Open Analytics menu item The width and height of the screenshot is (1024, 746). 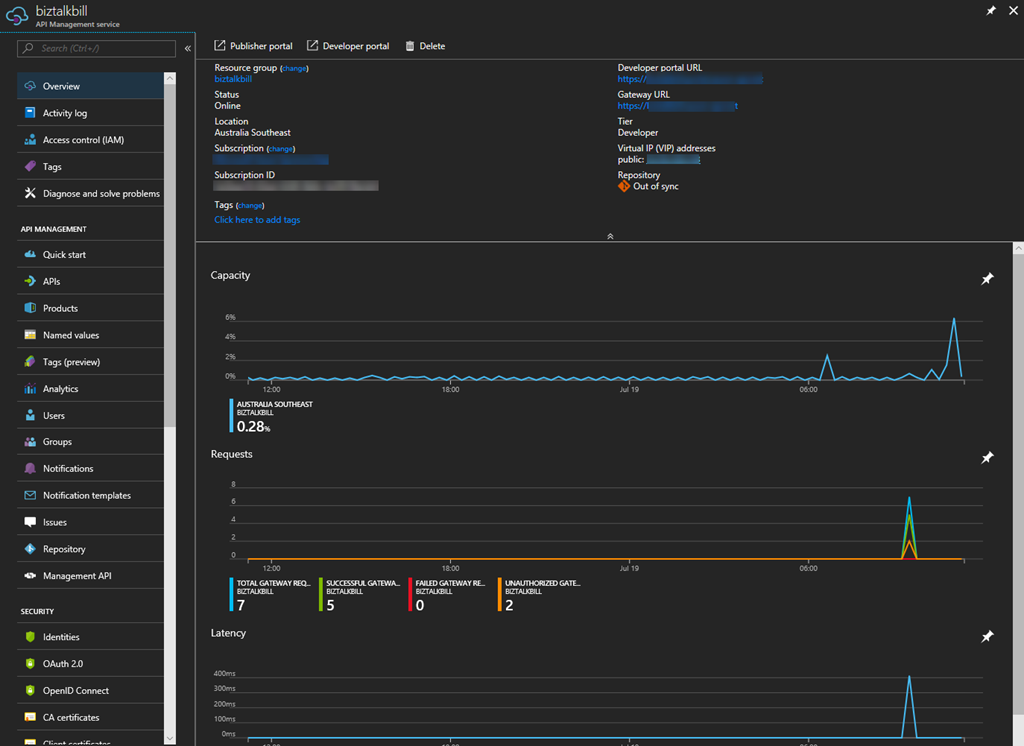90,389
